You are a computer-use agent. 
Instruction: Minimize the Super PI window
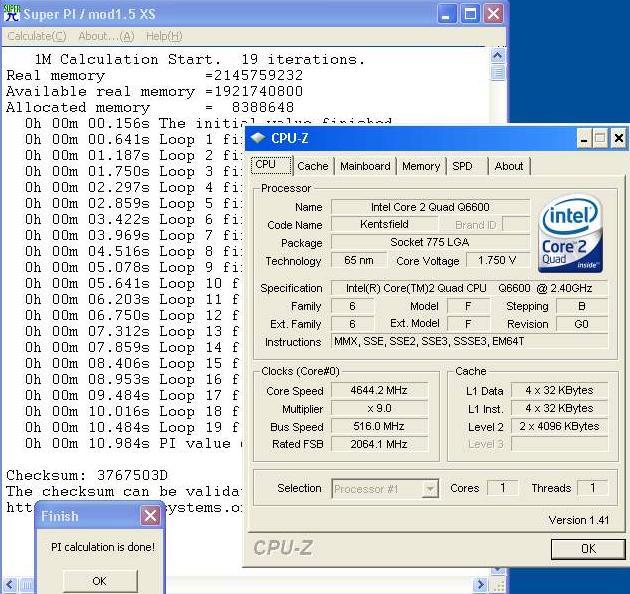(446, 14)
